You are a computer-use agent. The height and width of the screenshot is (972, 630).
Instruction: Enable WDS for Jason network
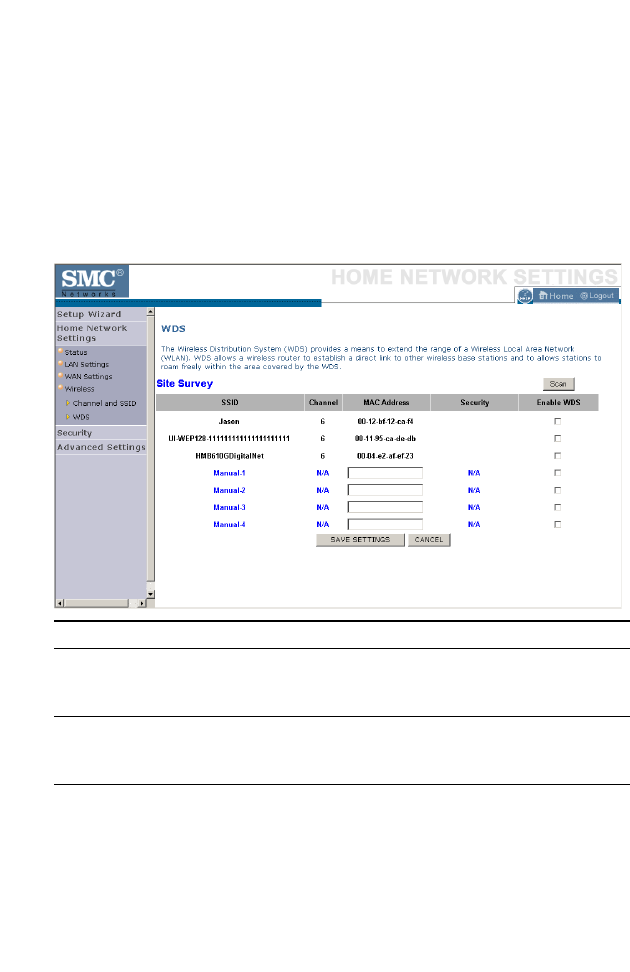[557, 421]
